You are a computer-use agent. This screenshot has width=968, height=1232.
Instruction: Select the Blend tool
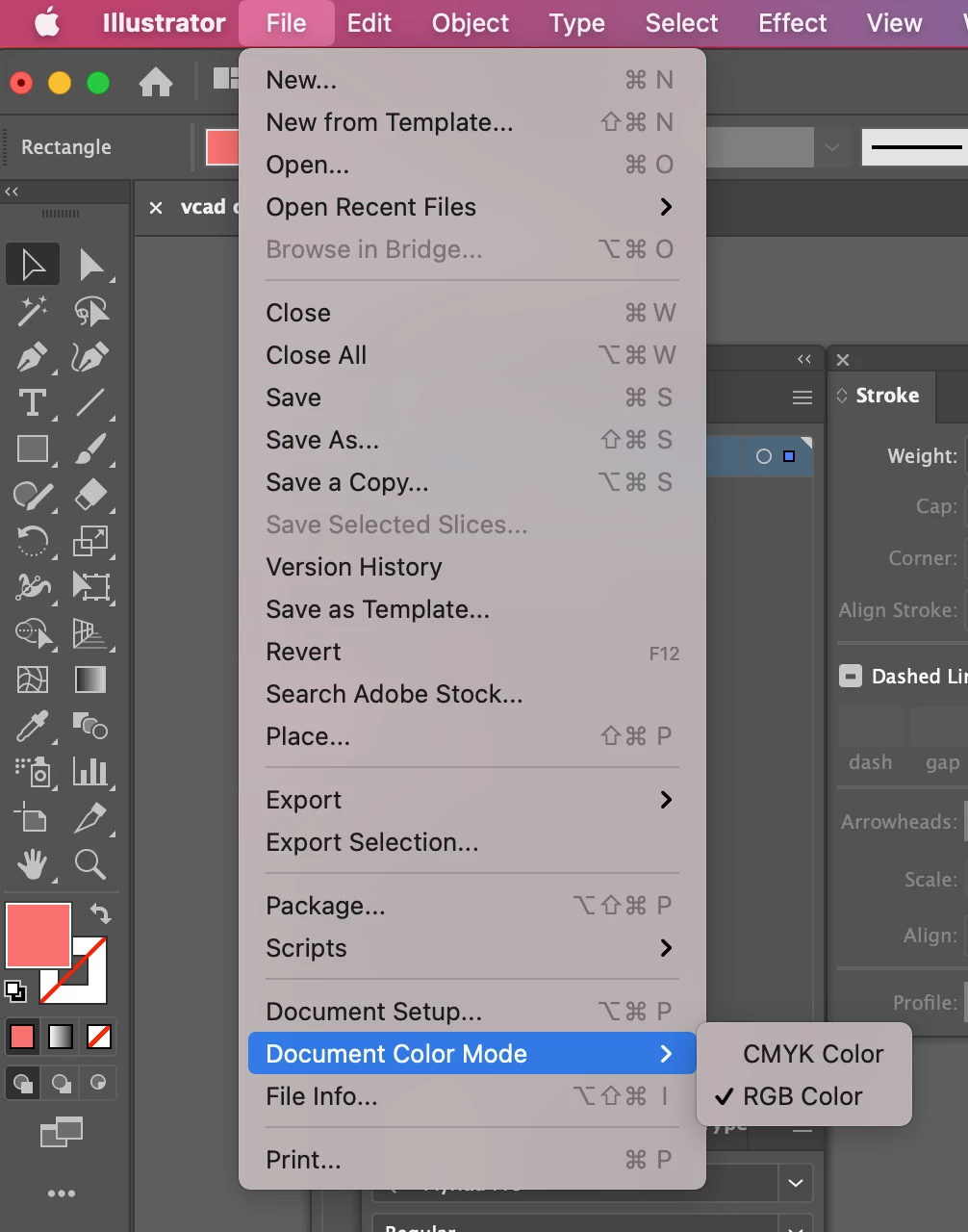click(91, 726)
